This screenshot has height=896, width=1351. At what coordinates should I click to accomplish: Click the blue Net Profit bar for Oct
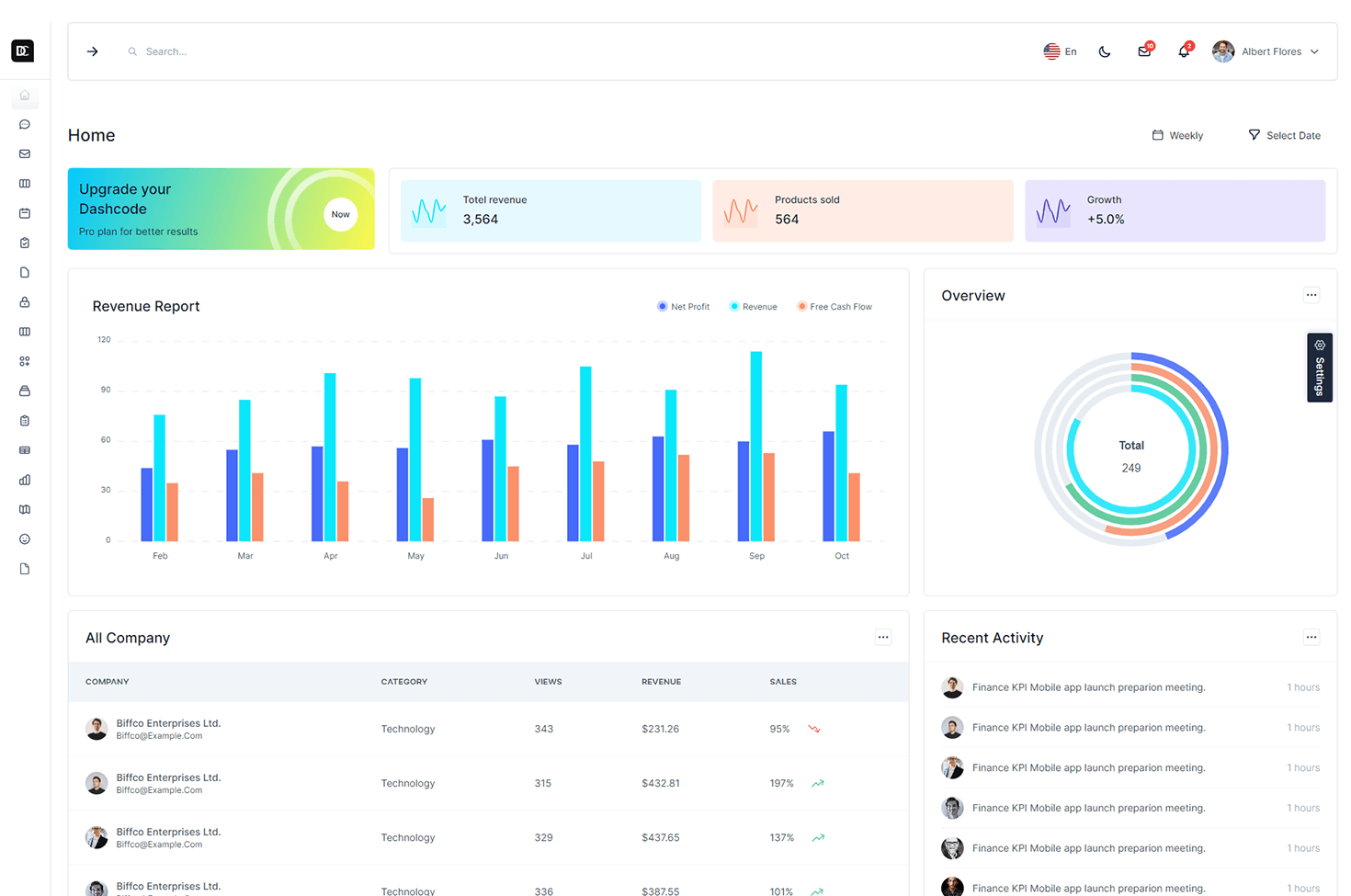tap(829, 486)
